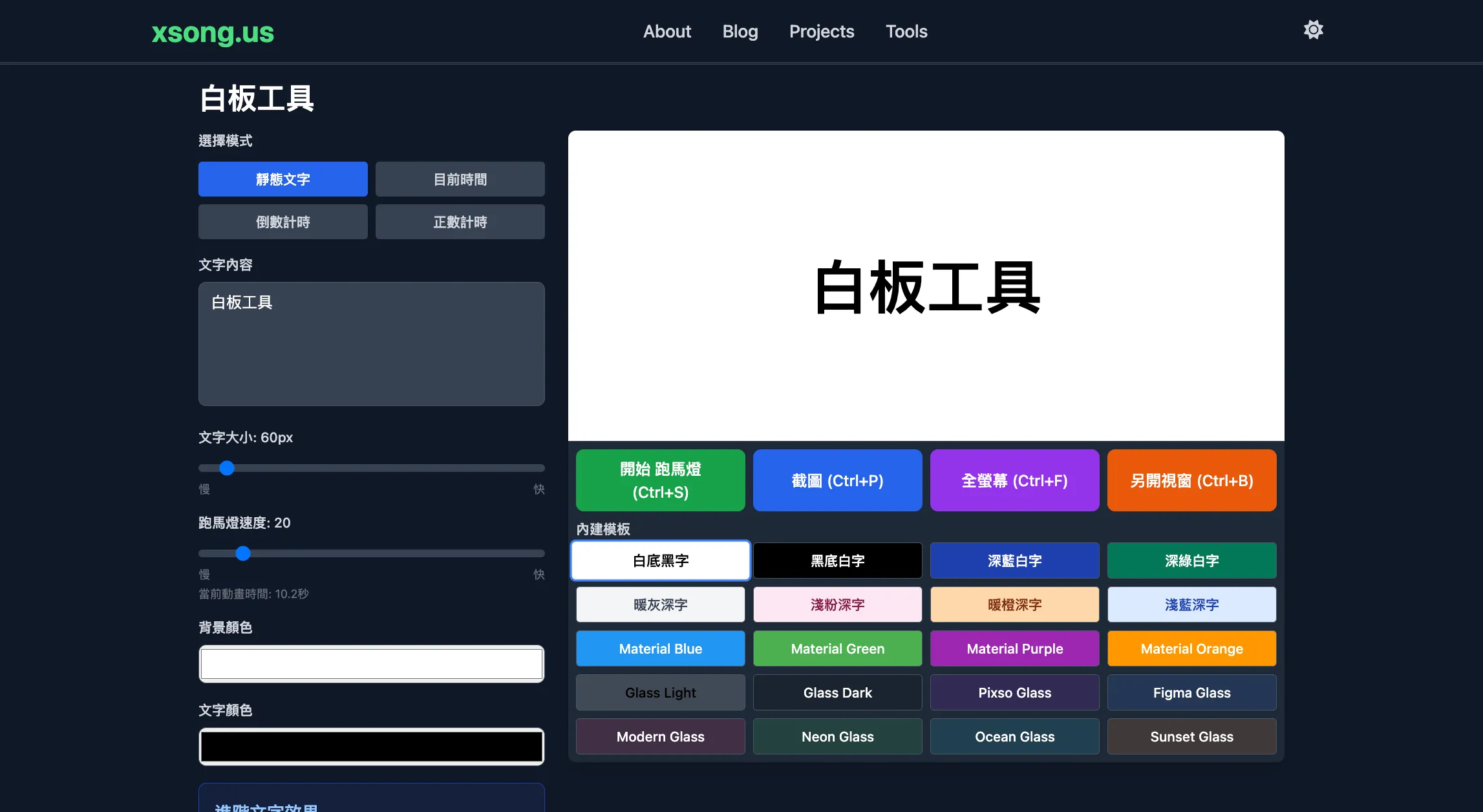Apply the 黑底白字 template
This screenshot has width=1483, height=812.
click(x=837, y=561)
